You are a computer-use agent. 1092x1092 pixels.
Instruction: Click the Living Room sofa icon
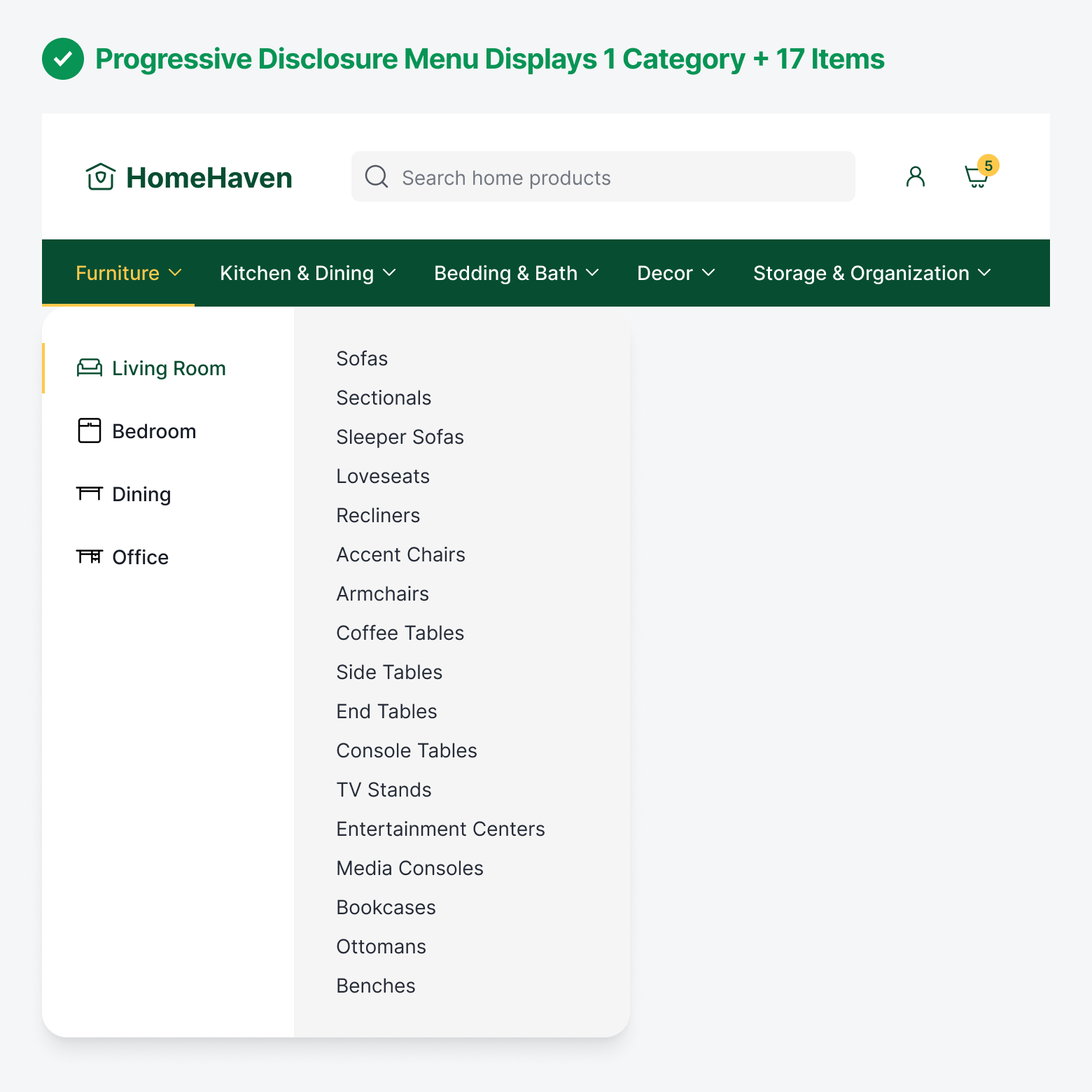(89, 368)
